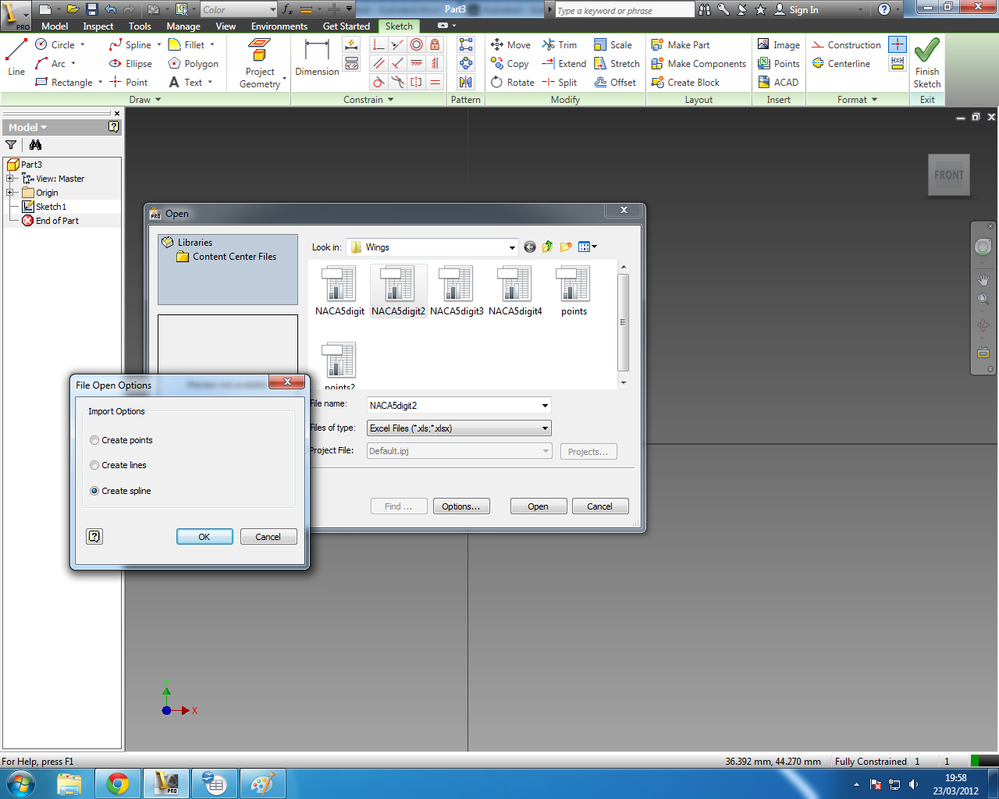Expand the Format panel dropdown

point(858,99)
